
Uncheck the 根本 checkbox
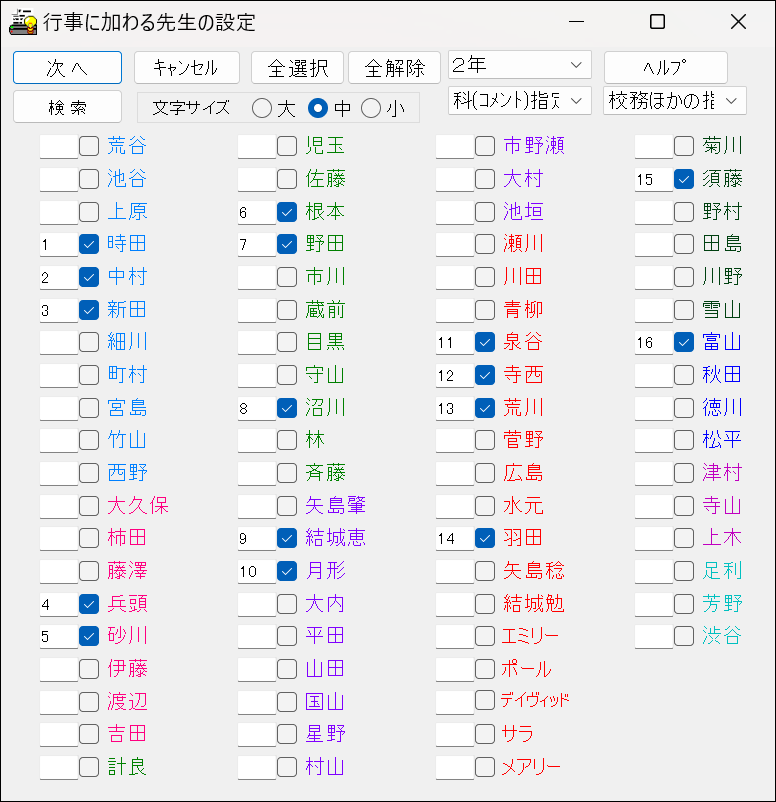pyautogui.click(x=287, y=212)
